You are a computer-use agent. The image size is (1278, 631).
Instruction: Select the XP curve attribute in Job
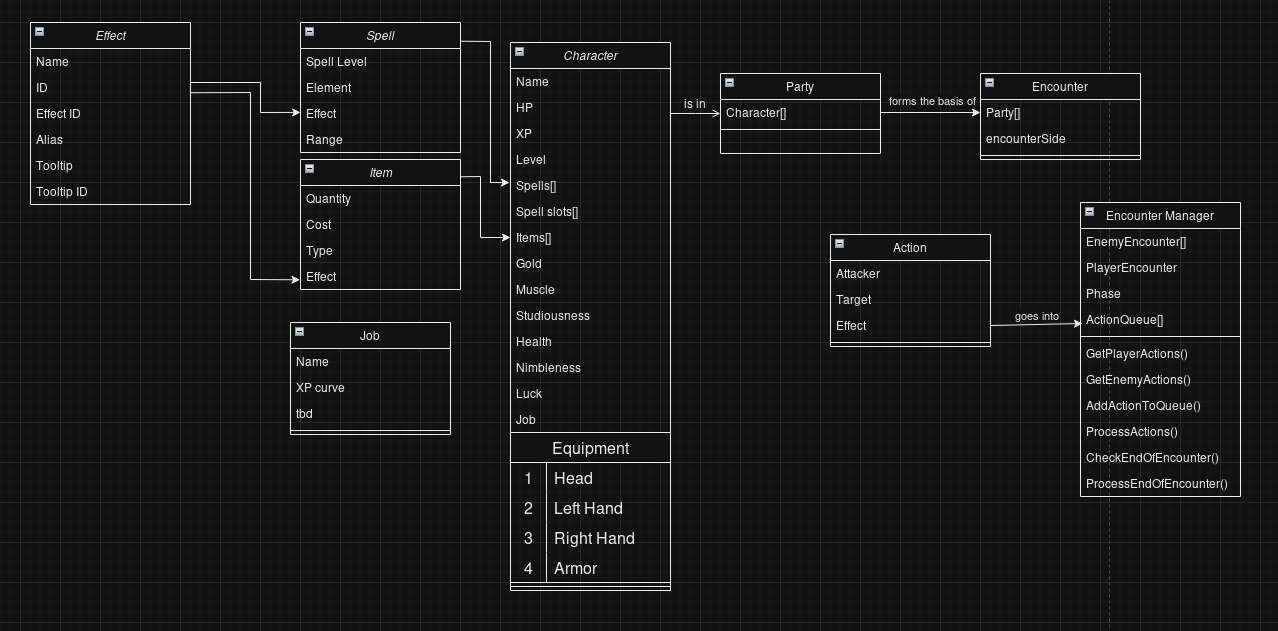coord(320,388)
